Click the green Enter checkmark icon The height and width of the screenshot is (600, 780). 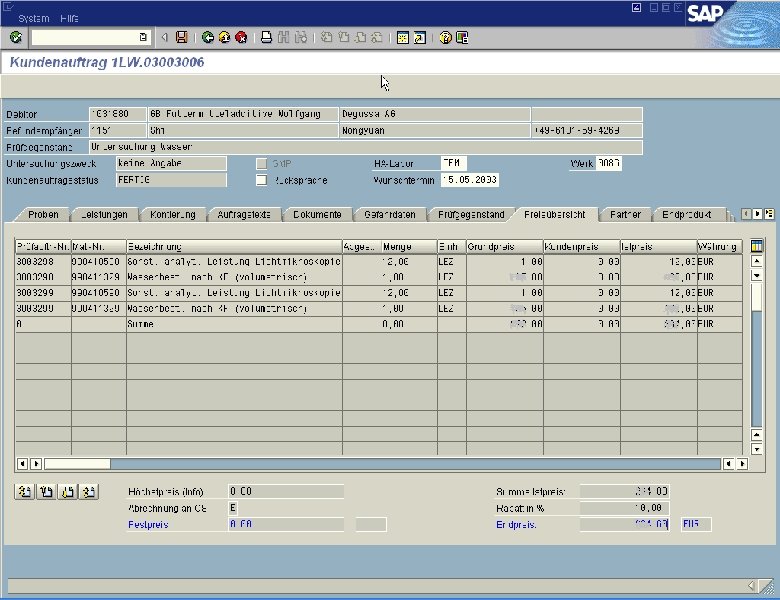tap(15, 37)
